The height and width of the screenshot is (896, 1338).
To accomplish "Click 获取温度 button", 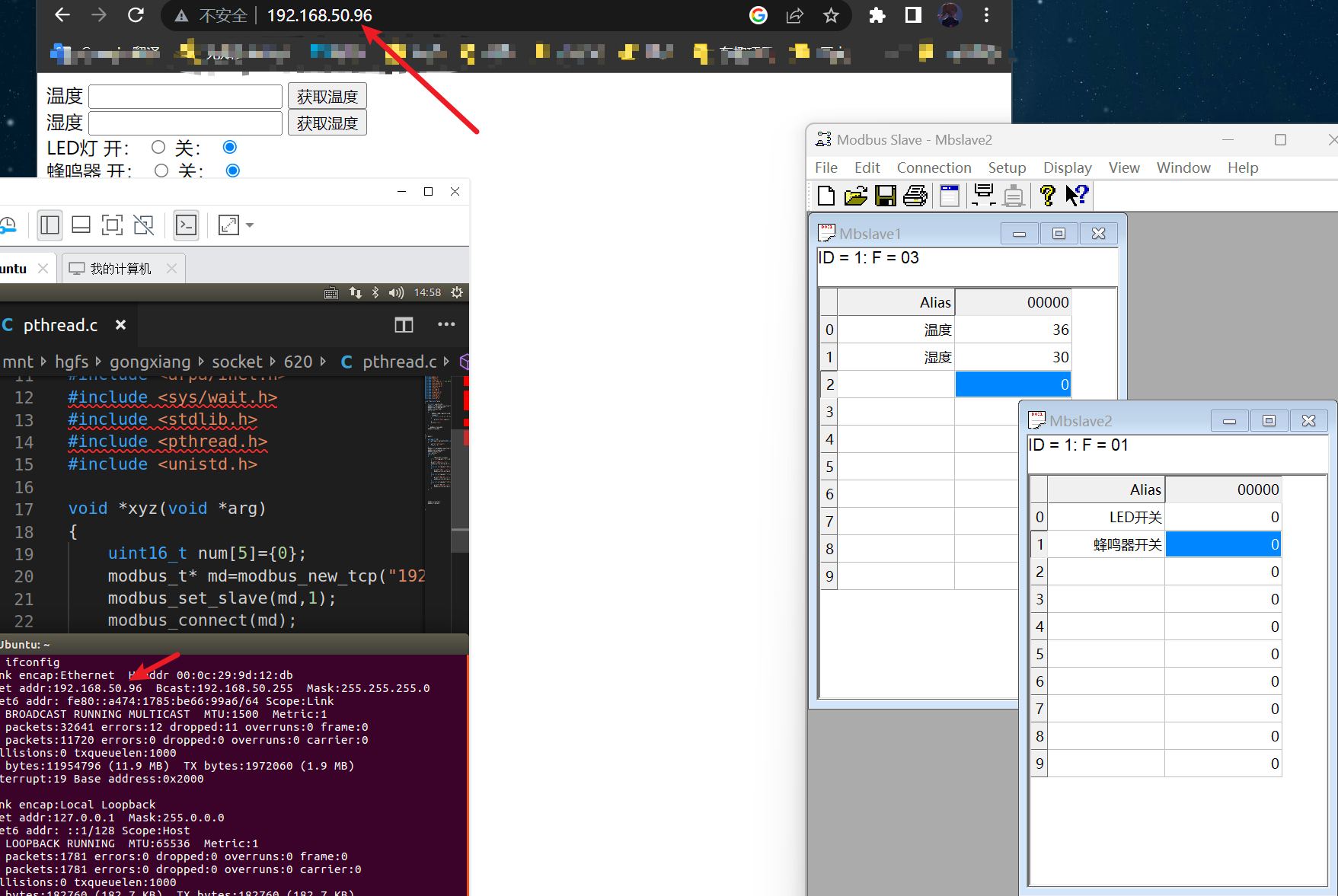I will coord(327,97).
